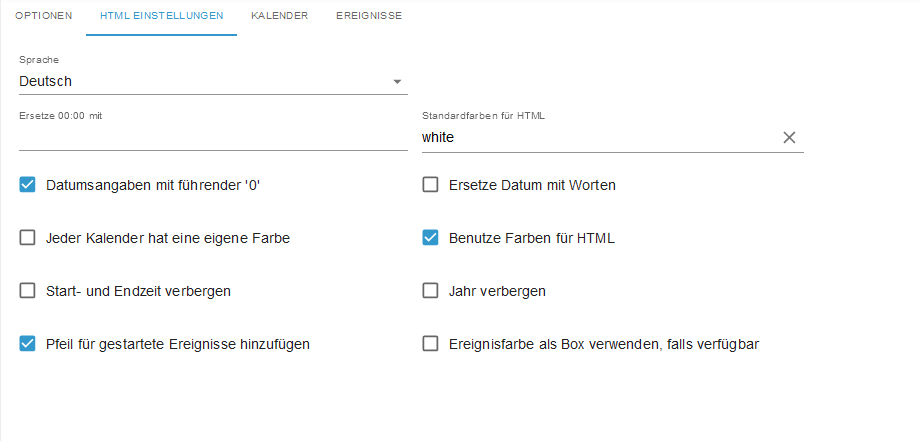Focus the Ersetze 00:00 mit input
This screenshot has height=441, width=920.
coord(212,138)
